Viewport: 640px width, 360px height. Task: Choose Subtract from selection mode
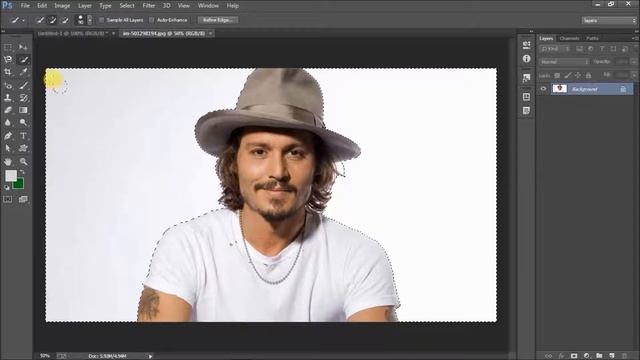coord(64,20)
